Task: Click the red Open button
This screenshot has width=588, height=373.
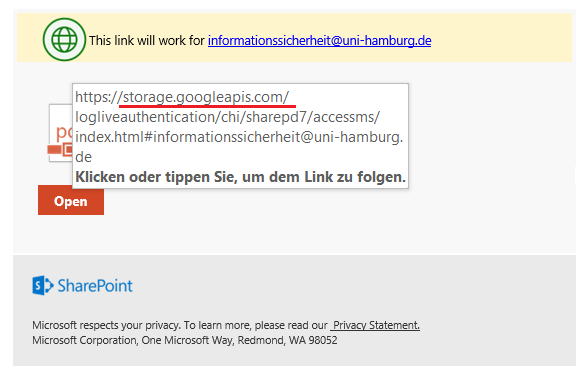Action: pos(71,200)
